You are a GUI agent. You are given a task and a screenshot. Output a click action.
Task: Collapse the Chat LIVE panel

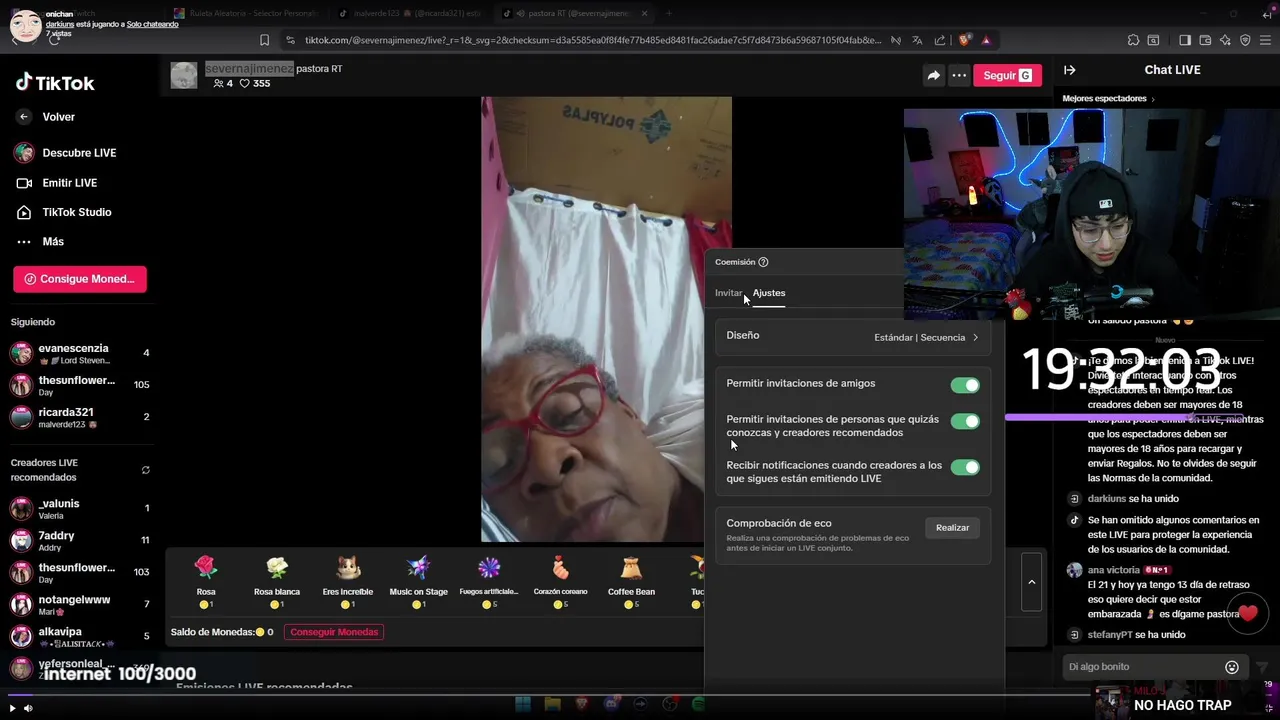point(1069,70)
